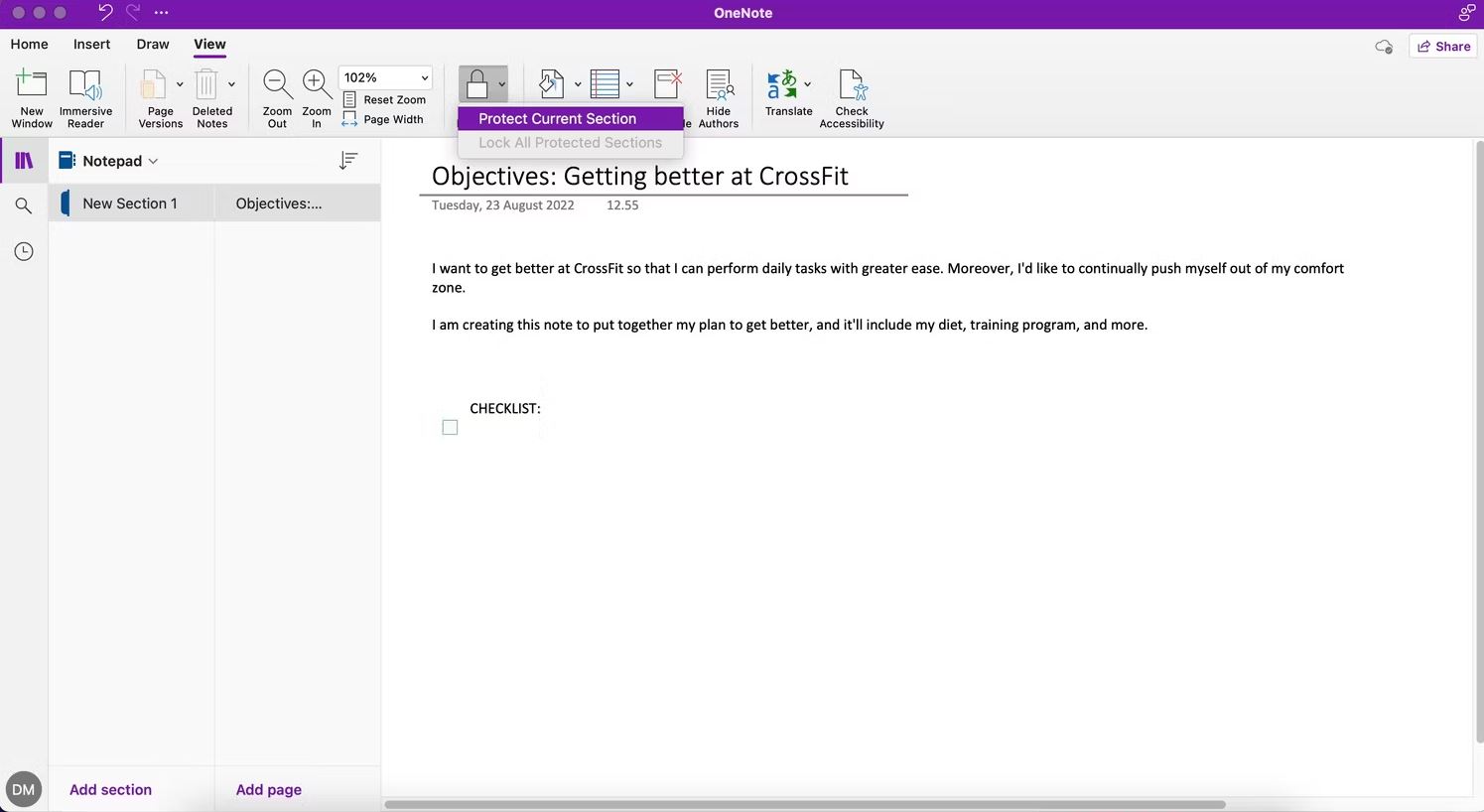
Task: Click the date Tuesday, 23 August 2022
Action: pyautogui.click(x=503, y=205)
